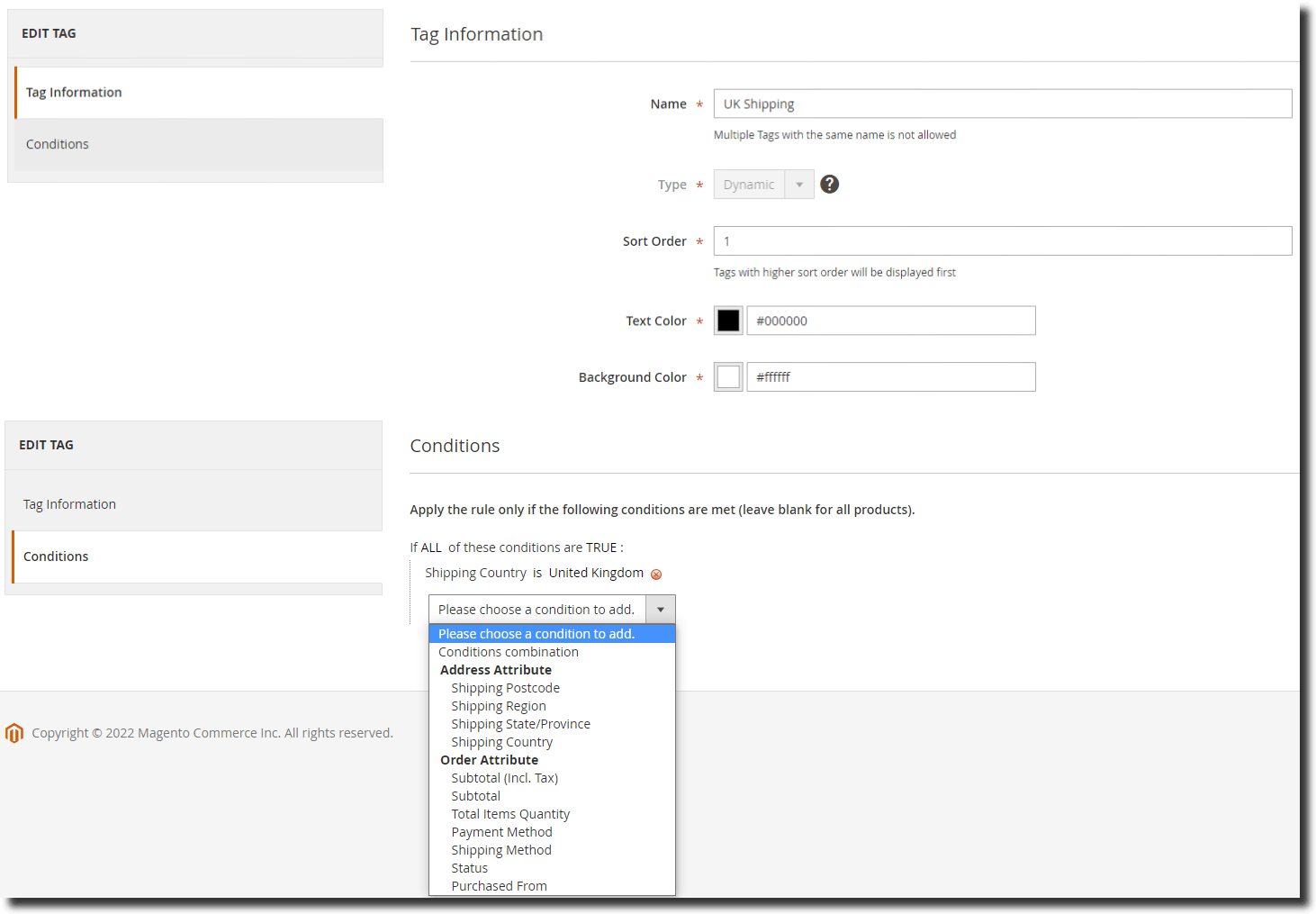Select Total Items Quantity condition option

[x=510, y=814]
